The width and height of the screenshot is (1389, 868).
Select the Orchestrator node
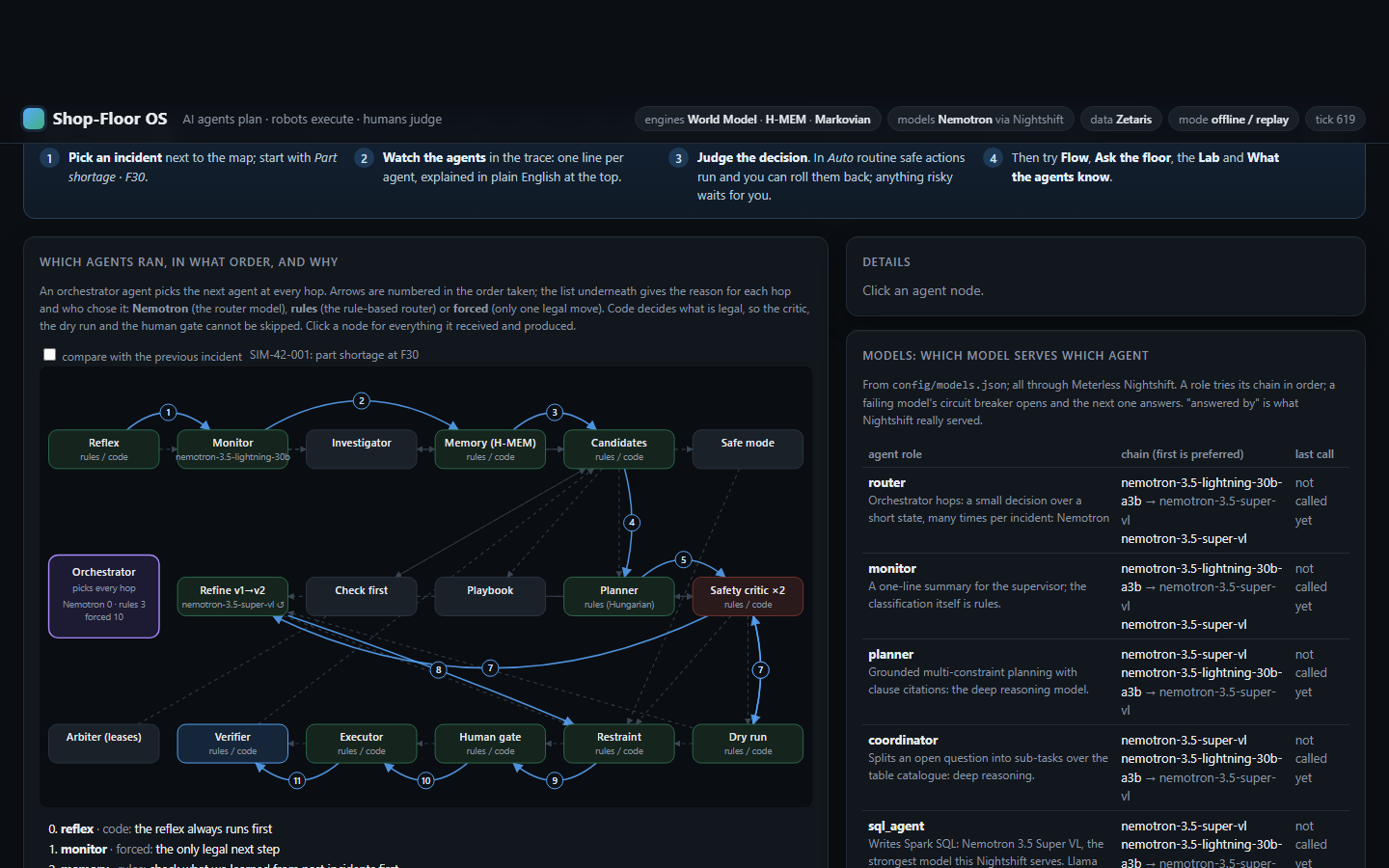point(104,596)
